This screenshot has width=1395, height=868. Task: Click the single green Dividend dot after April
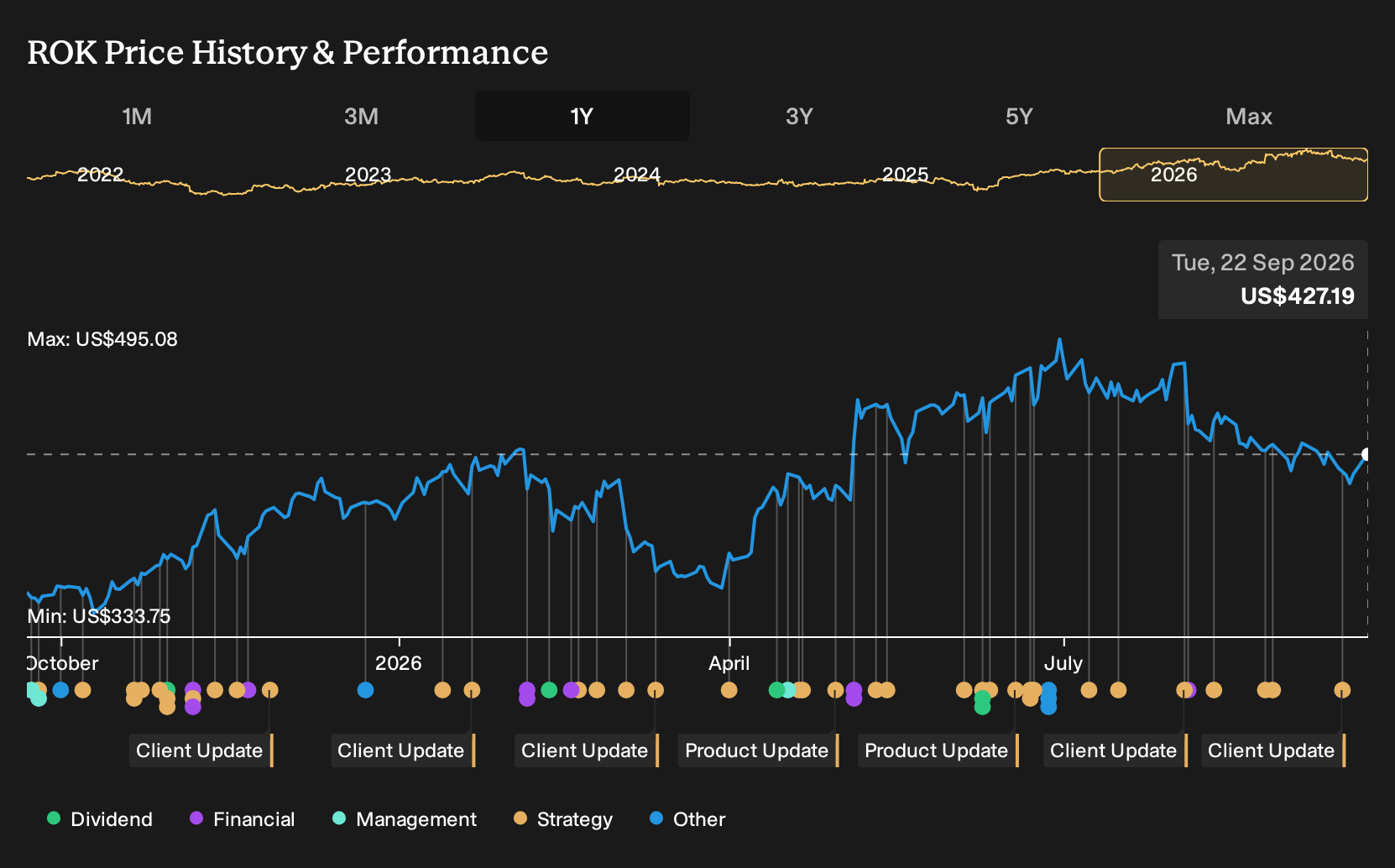coord(776,690)
